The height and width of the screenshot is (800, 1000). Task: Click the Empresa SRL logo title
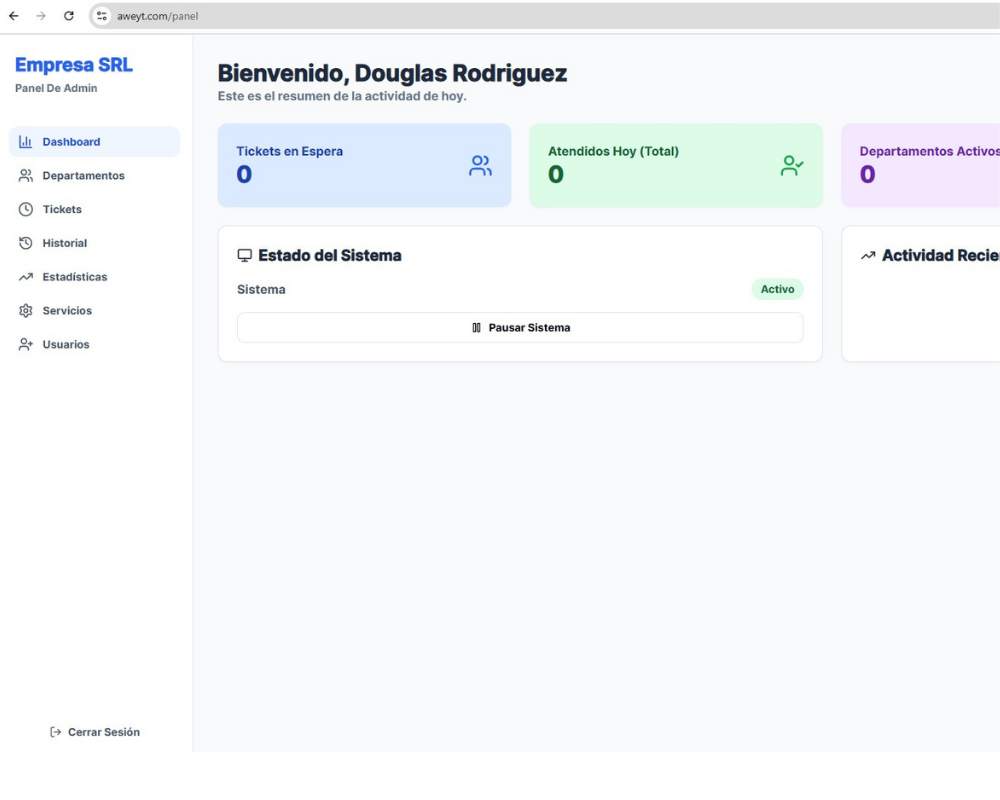(x=74, y=65)
